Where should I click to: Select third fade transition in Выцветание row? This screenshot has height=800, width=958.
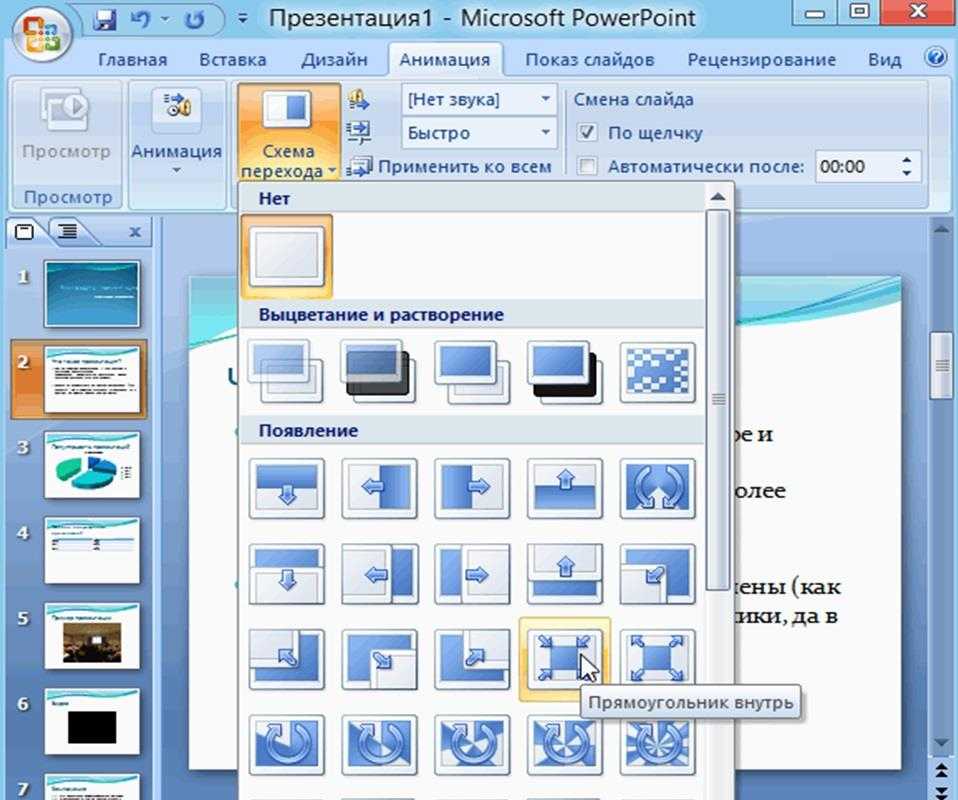(472, 372)
